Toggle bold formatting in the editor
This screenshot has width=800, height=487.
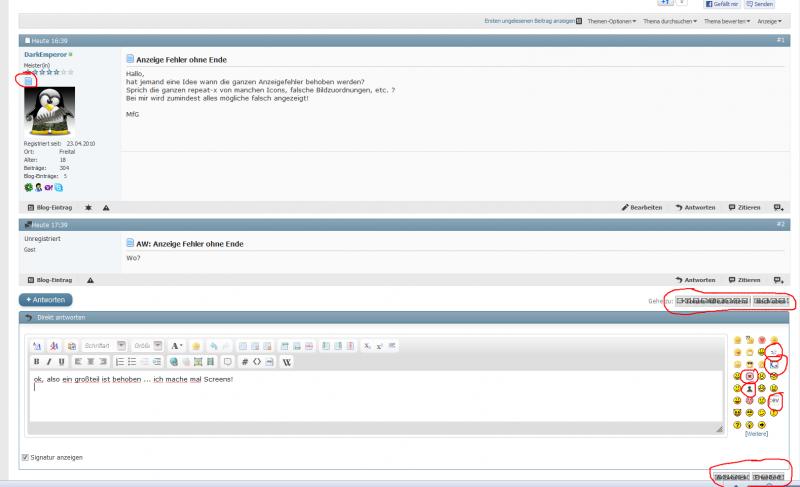click(x=36, y=361)
